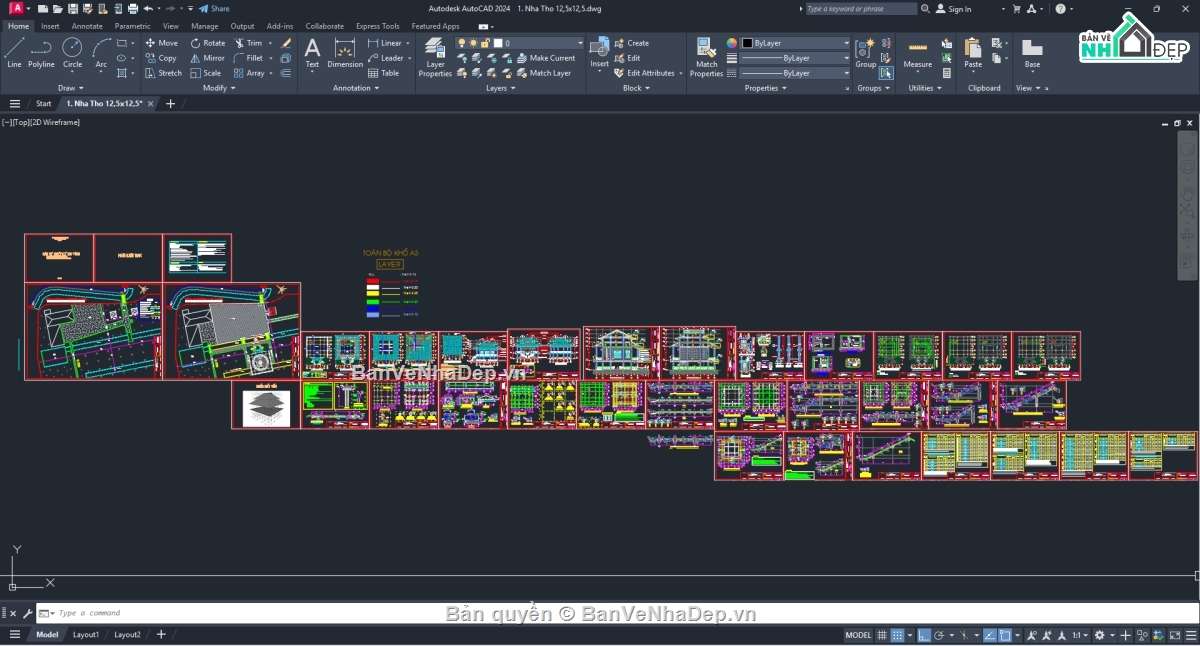Open the Layout1 tab
Screen dimensions: 1200x646
click(x=86, y=635)
